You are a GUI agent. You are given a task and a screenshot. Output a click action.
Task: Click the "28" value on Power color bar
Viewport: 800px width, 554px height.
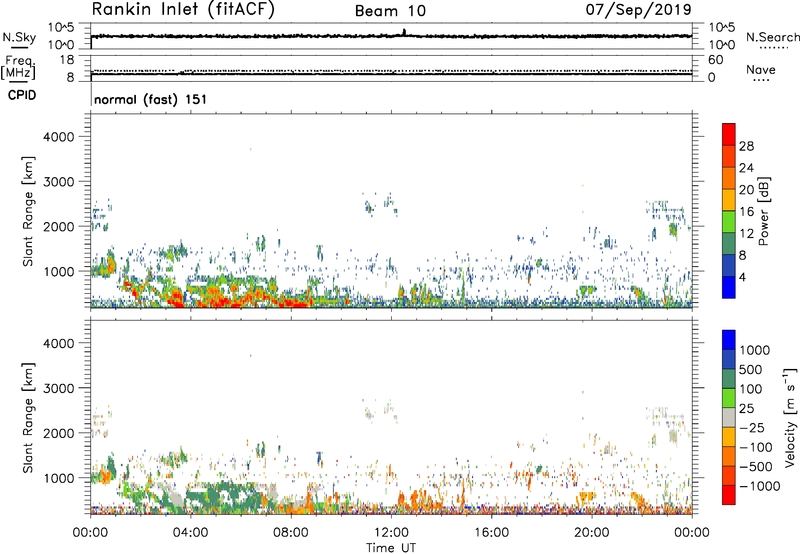click(746, 146)
